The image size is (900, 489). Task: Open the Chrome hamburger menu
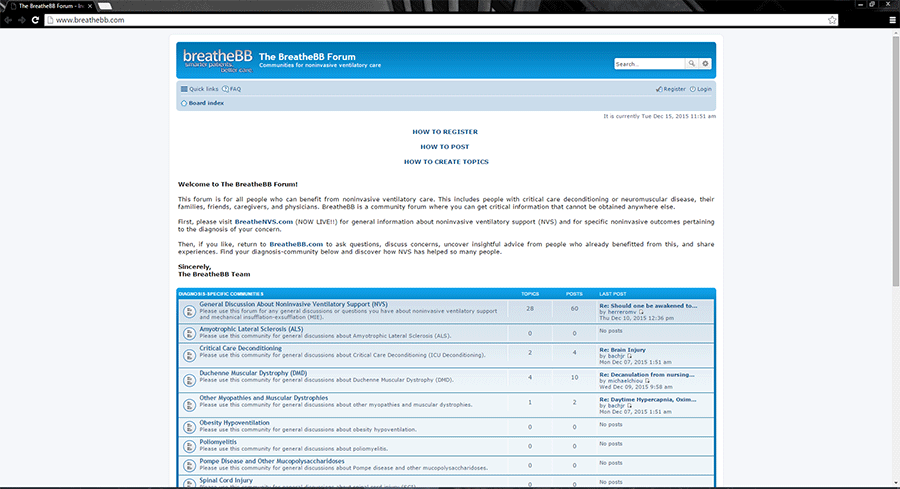click(x=893, y=20)
